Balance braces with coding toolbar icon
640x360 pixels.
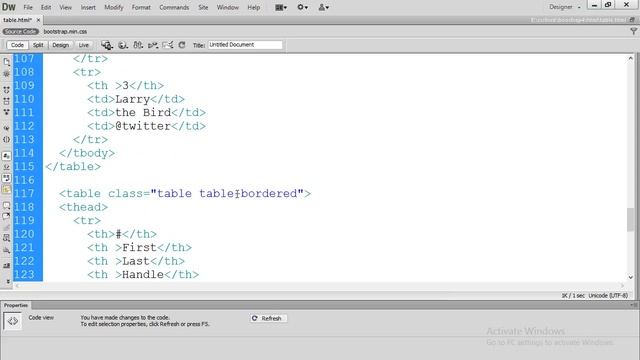point(7,140)
